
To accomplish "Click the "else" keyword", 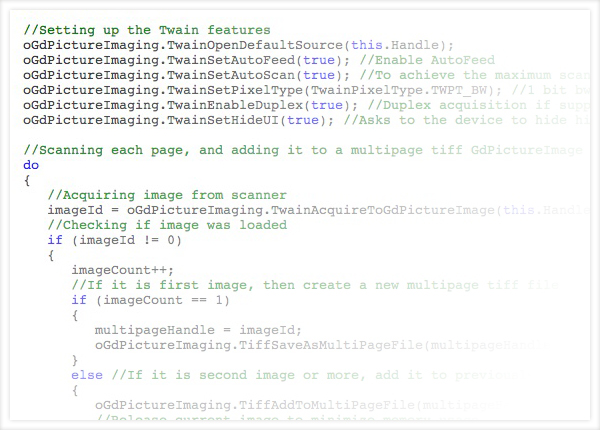I will 86,375.
